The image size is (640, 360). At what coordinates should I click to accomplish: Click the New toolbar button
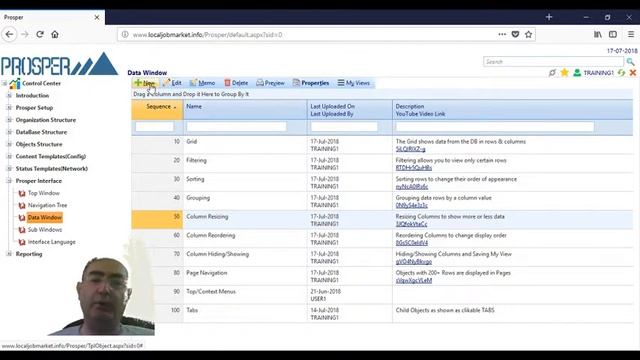(145, 83)
